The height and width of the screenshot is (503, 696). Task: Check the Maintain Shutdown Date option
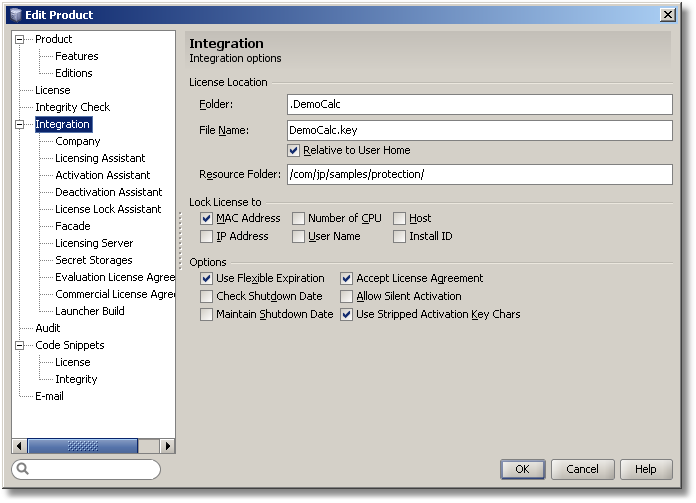207,314
